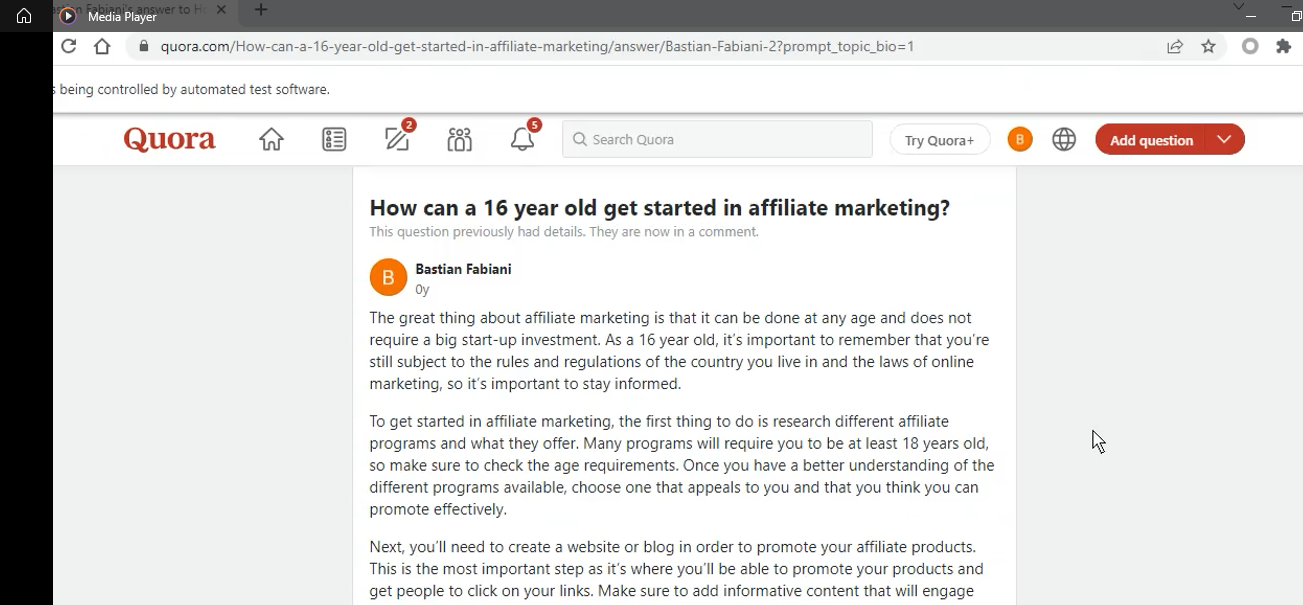Click inside the Search Quora field

tap(716, 139)
